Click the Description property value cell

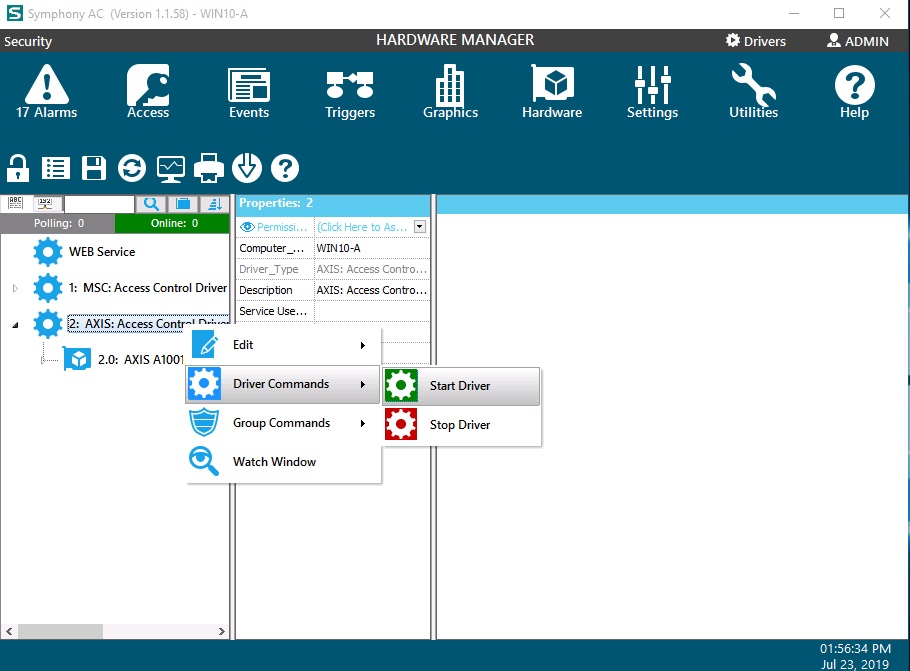coord(371,290)
